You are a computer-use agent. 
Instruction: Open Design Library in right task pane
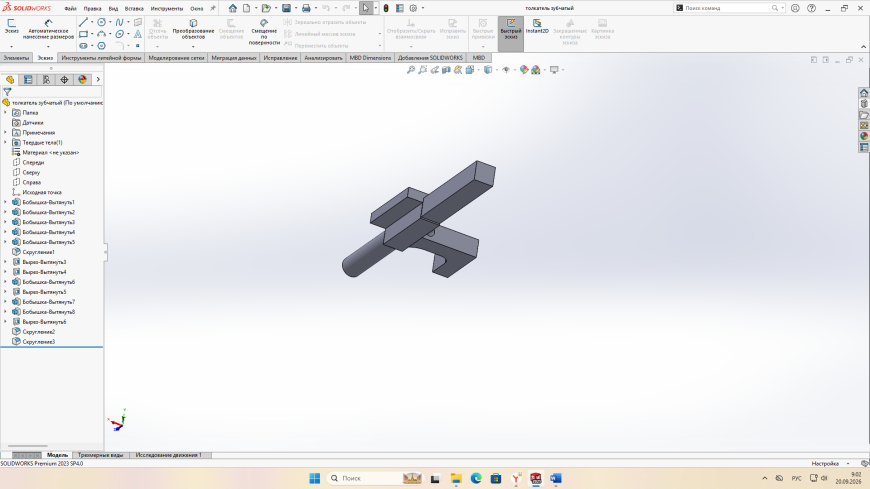pyautogui.click(x=864, y=104)
